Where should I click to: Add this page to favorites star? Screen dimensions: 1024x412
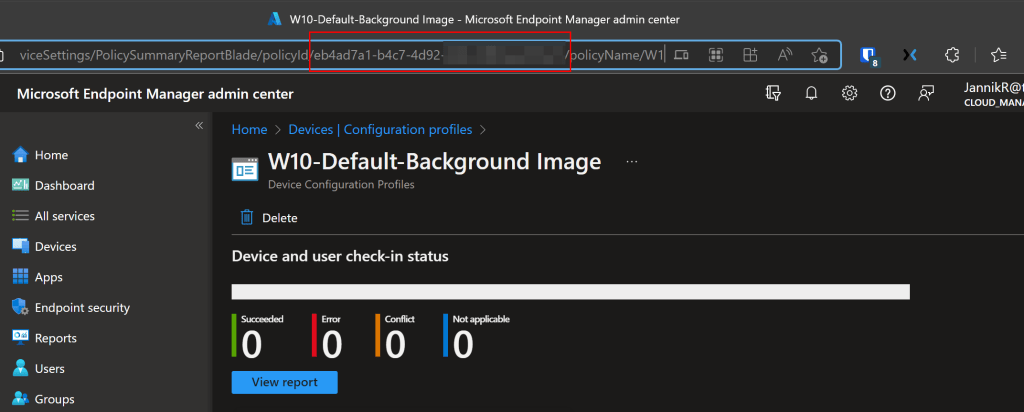pyautogui.click(x=819, y=55)
